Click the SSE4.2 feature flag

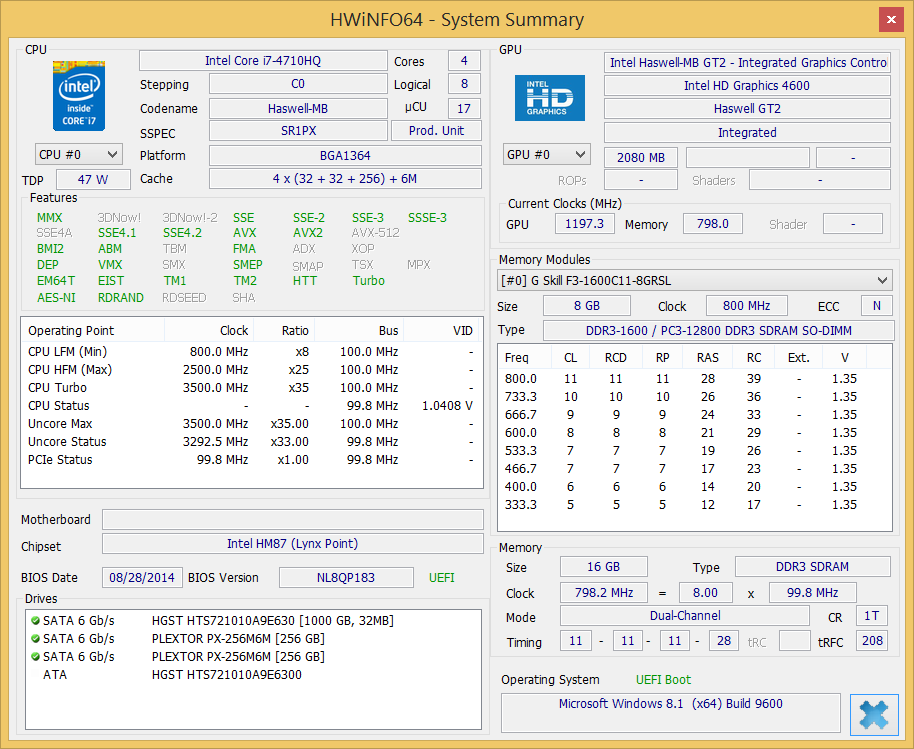point(182,233)
